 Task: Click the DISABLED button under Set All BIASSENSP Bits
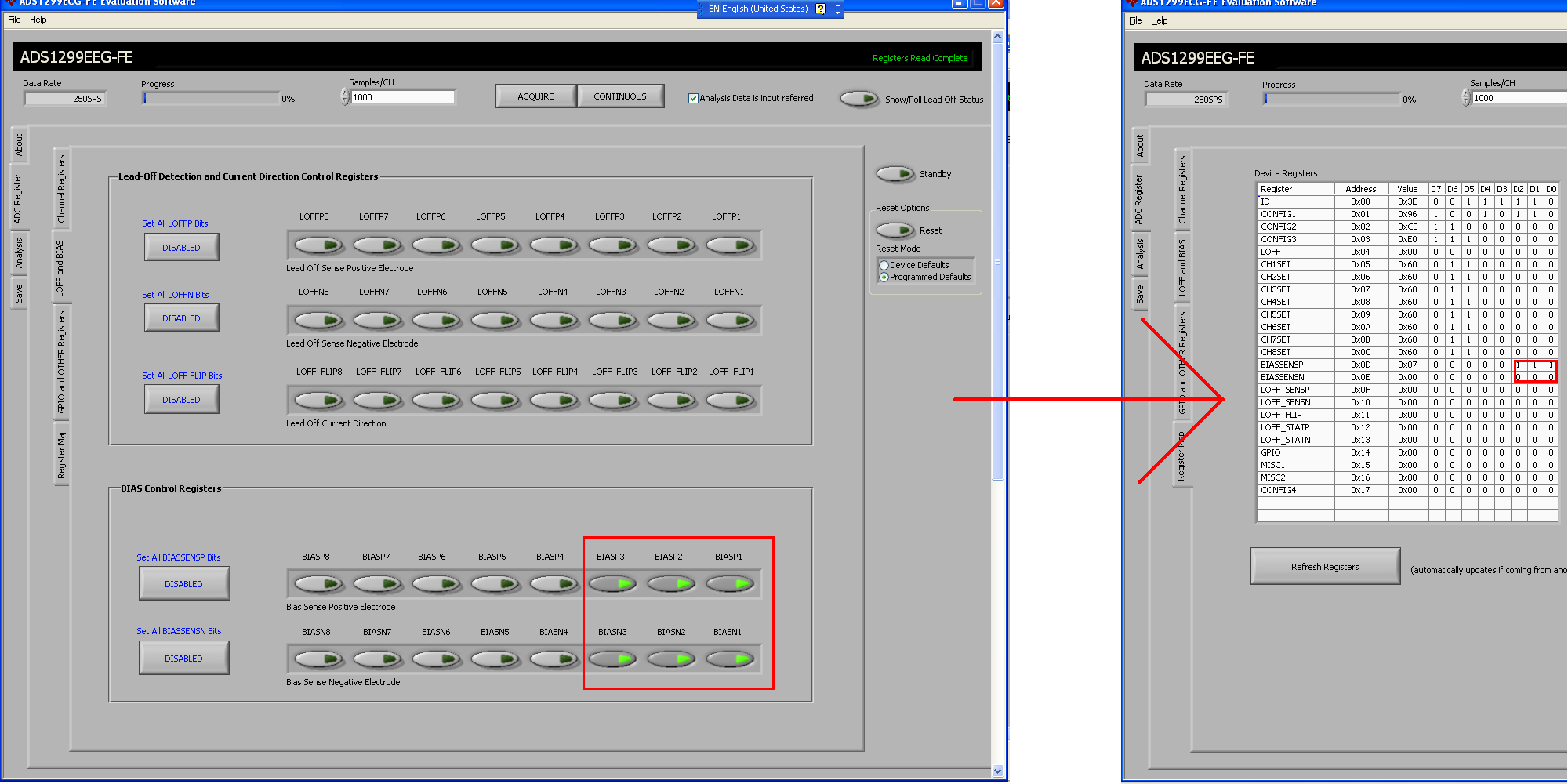coord(183,584)
